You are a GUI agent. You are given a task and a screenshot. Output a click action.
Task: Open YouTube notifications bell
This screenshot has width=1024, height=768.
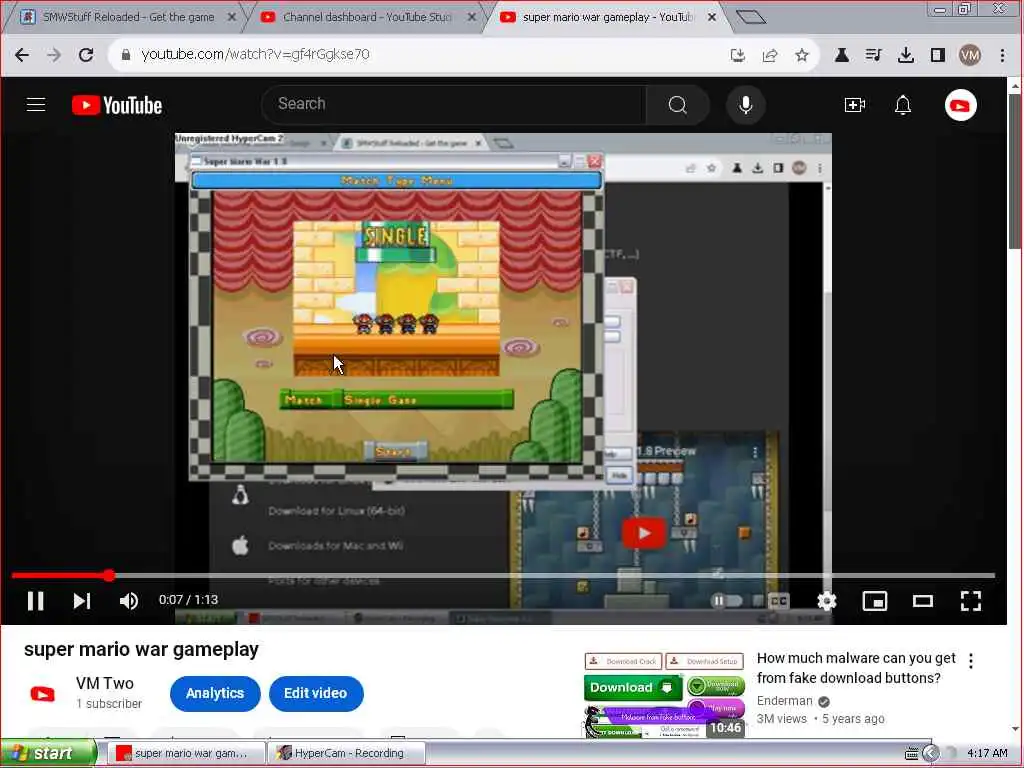click(x=903, y=104)
